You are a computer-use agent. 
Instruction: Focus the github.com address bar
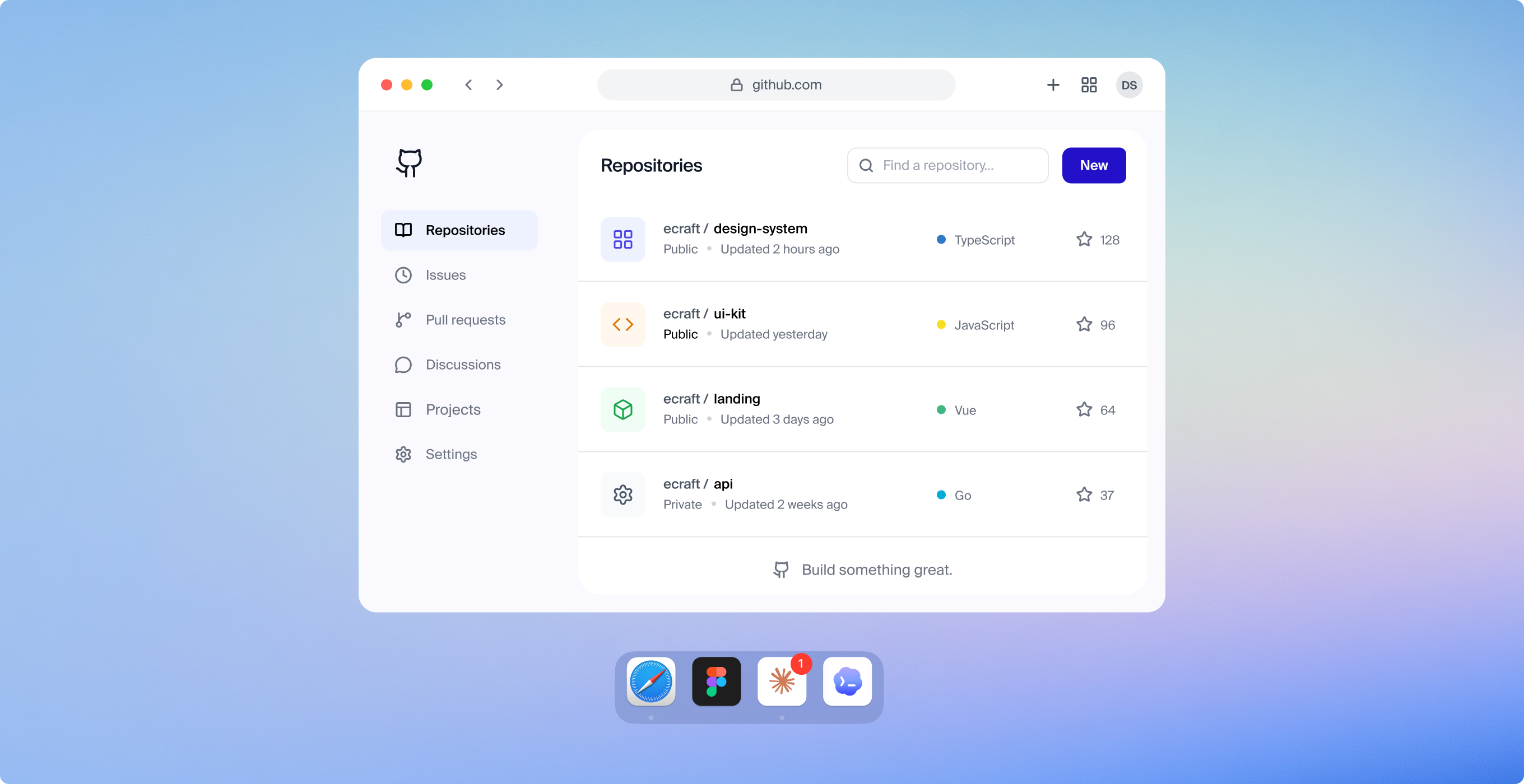coord(776,85)
